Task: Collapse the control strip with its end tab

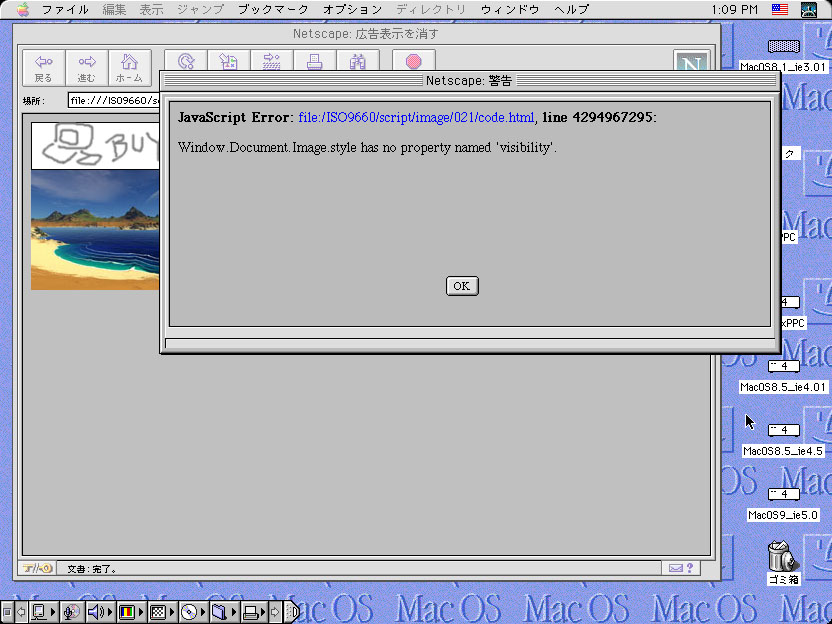Action: [x=292, y=612]
